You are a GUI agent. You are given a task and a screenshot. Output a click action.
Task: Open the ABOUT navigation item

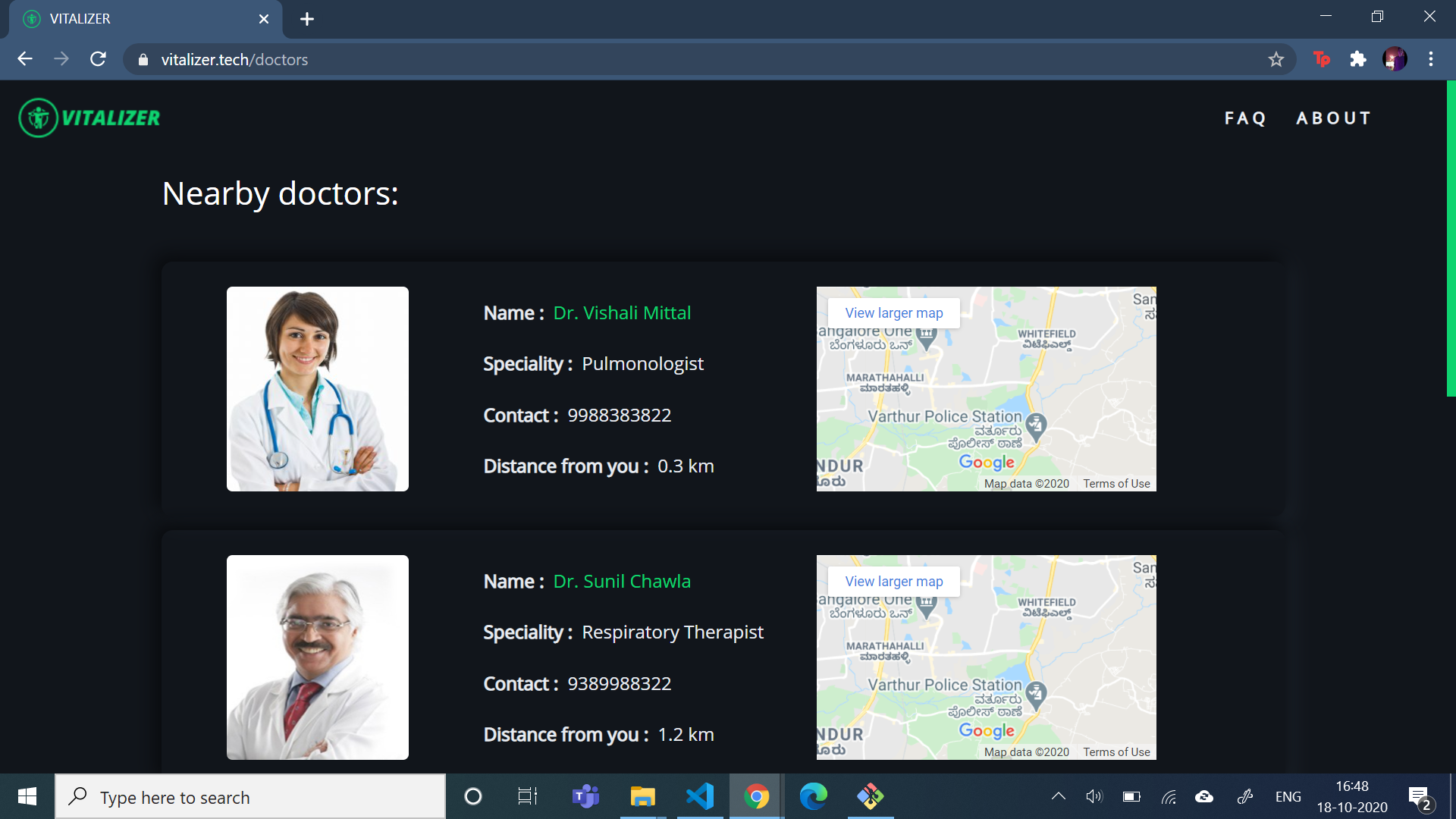point(1333,118)
